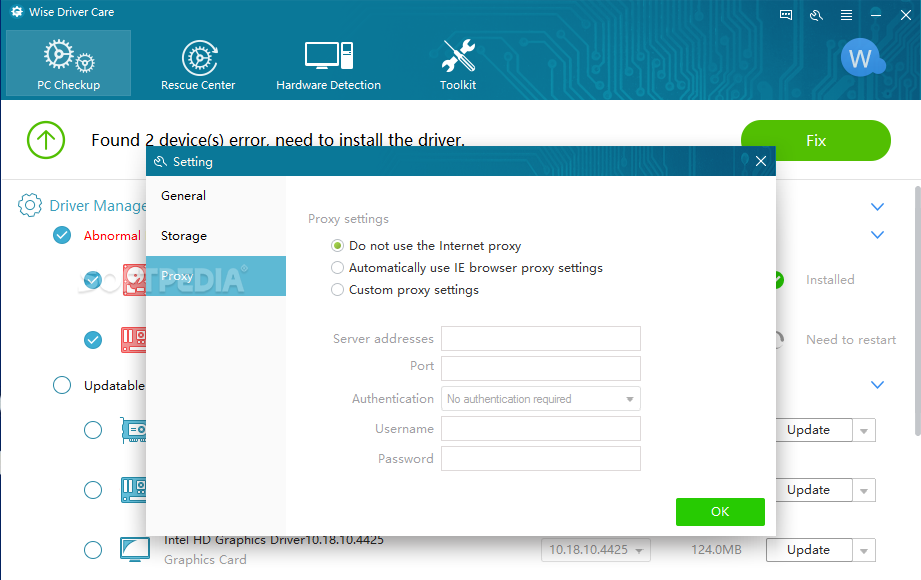Image resolution: width=921 pixels, height=580 pixels.
Task: Click the Port input field
Action: point(541,368)
